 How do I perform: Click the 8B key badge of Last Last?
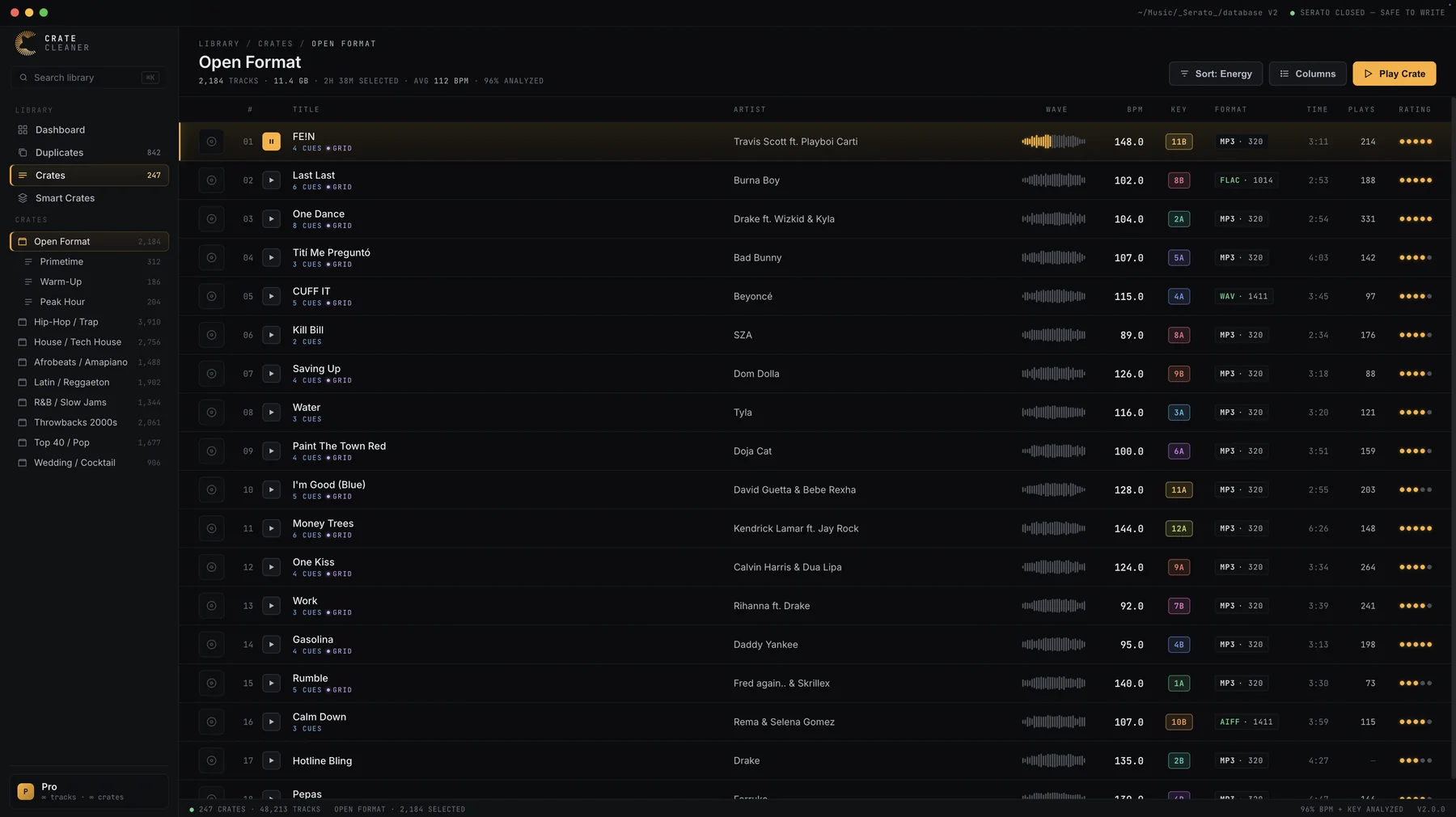1179,180
